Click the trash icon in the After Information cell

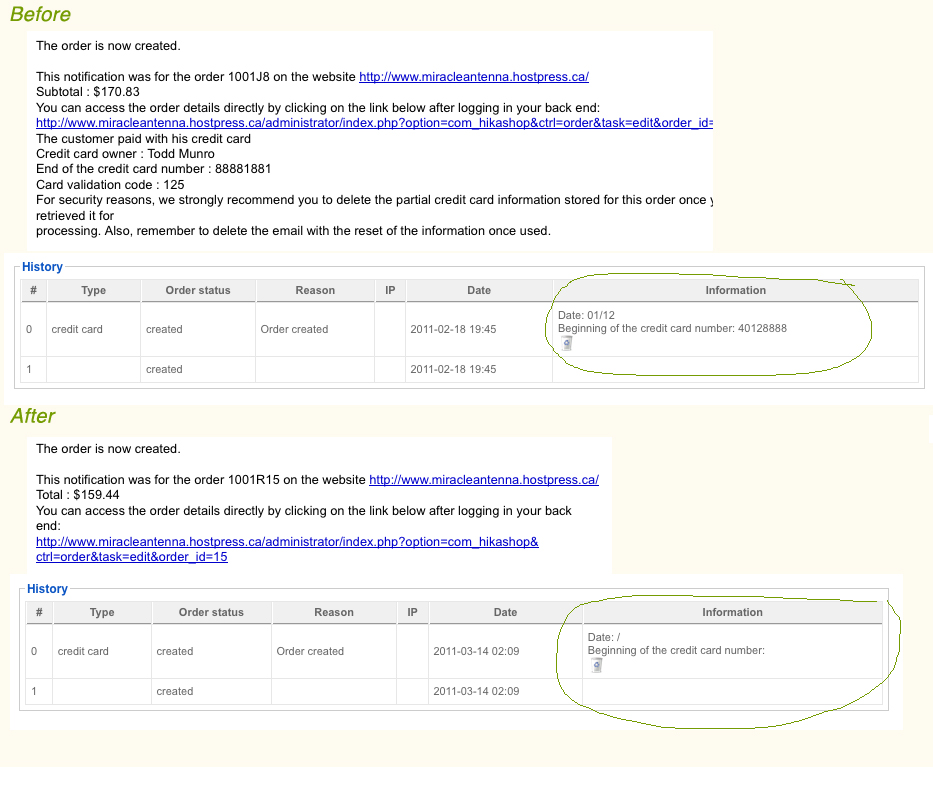click(597, 665)
